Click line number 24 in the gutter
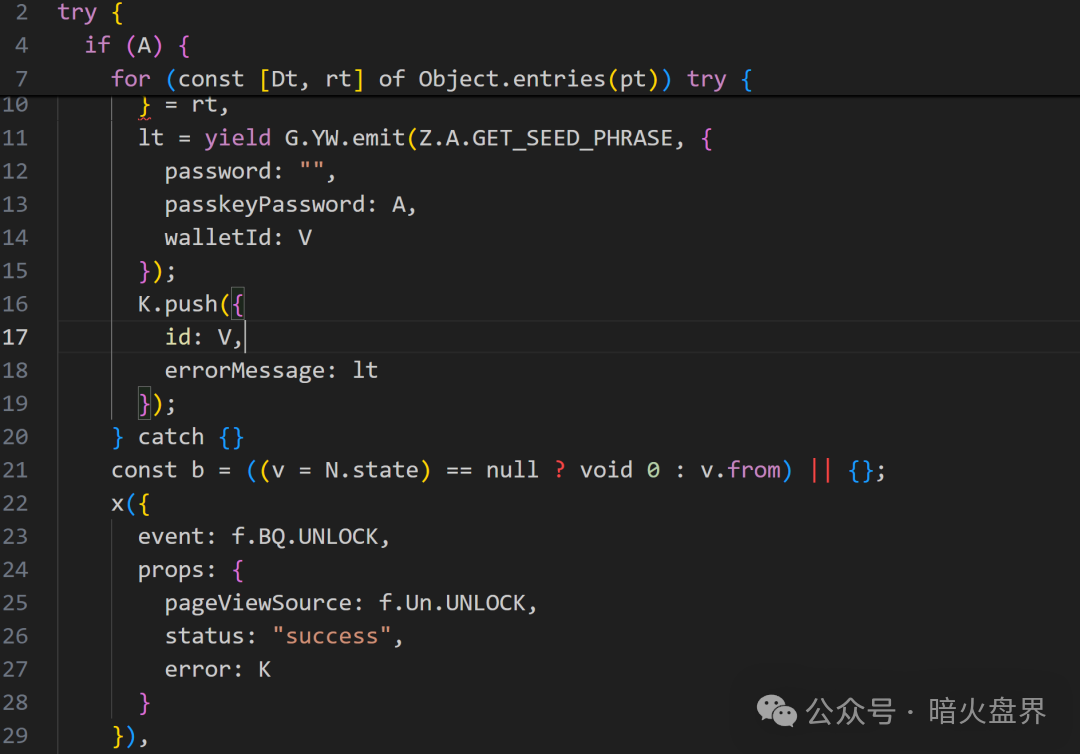The width and height of the screenshot is (1080, 754). coord(15,569)
